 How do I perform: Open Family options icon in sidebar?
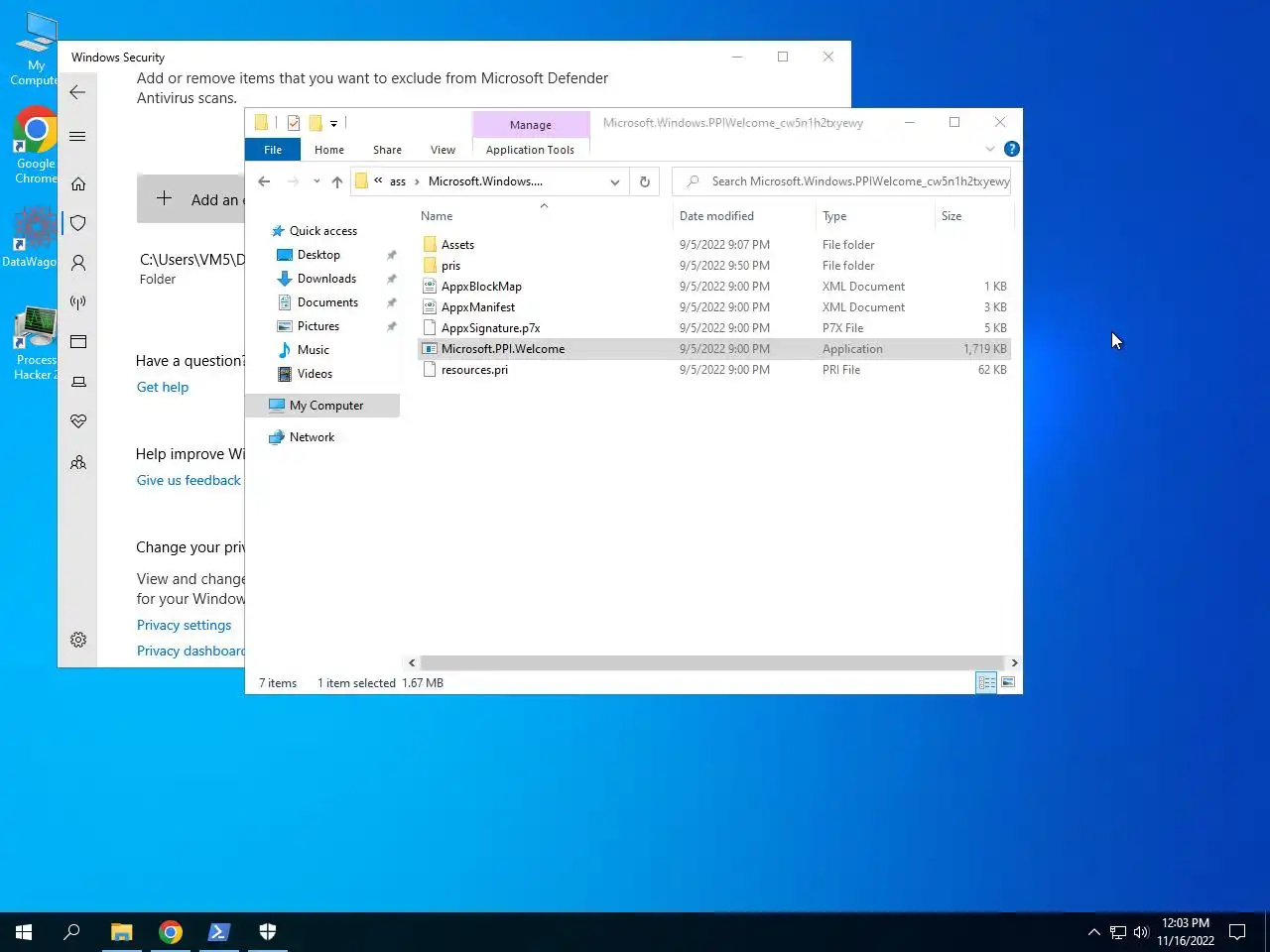(x=77, y=463)
